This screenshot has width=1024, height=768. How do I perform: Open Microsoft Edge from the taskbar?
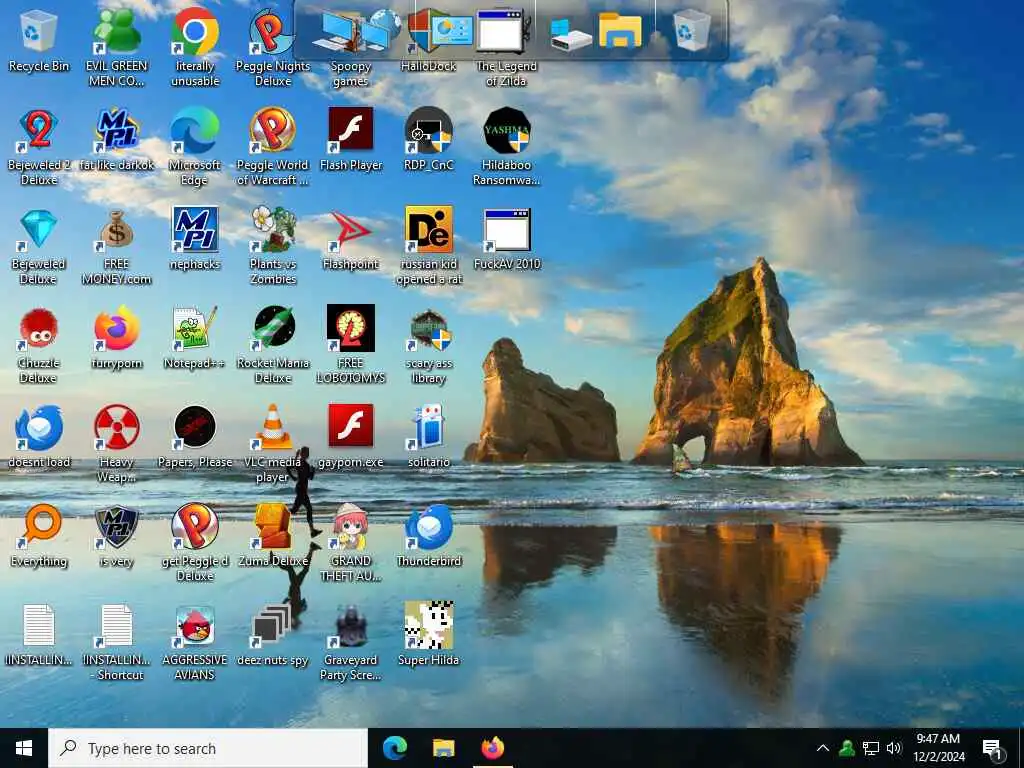395,748
